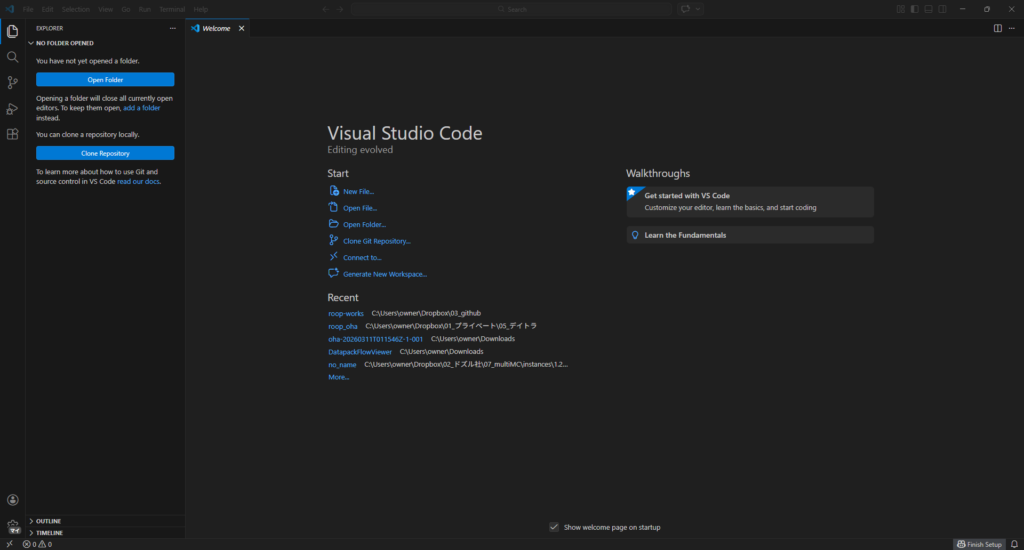1024x550 pixels.
Task: Open recent folder roop-works
Action: point(346,314)
